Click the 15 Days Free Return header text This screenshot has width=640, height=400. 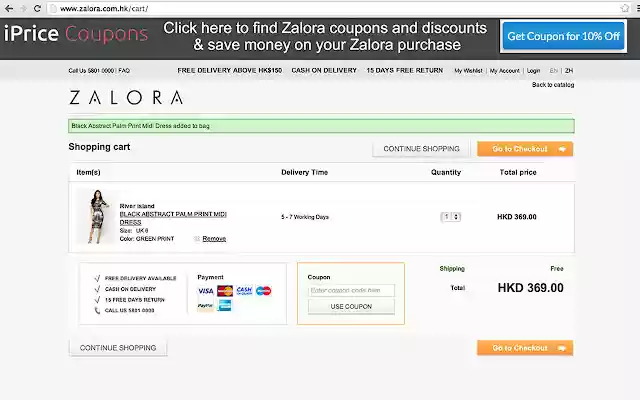pyautogui.click(x=404, y=71)
